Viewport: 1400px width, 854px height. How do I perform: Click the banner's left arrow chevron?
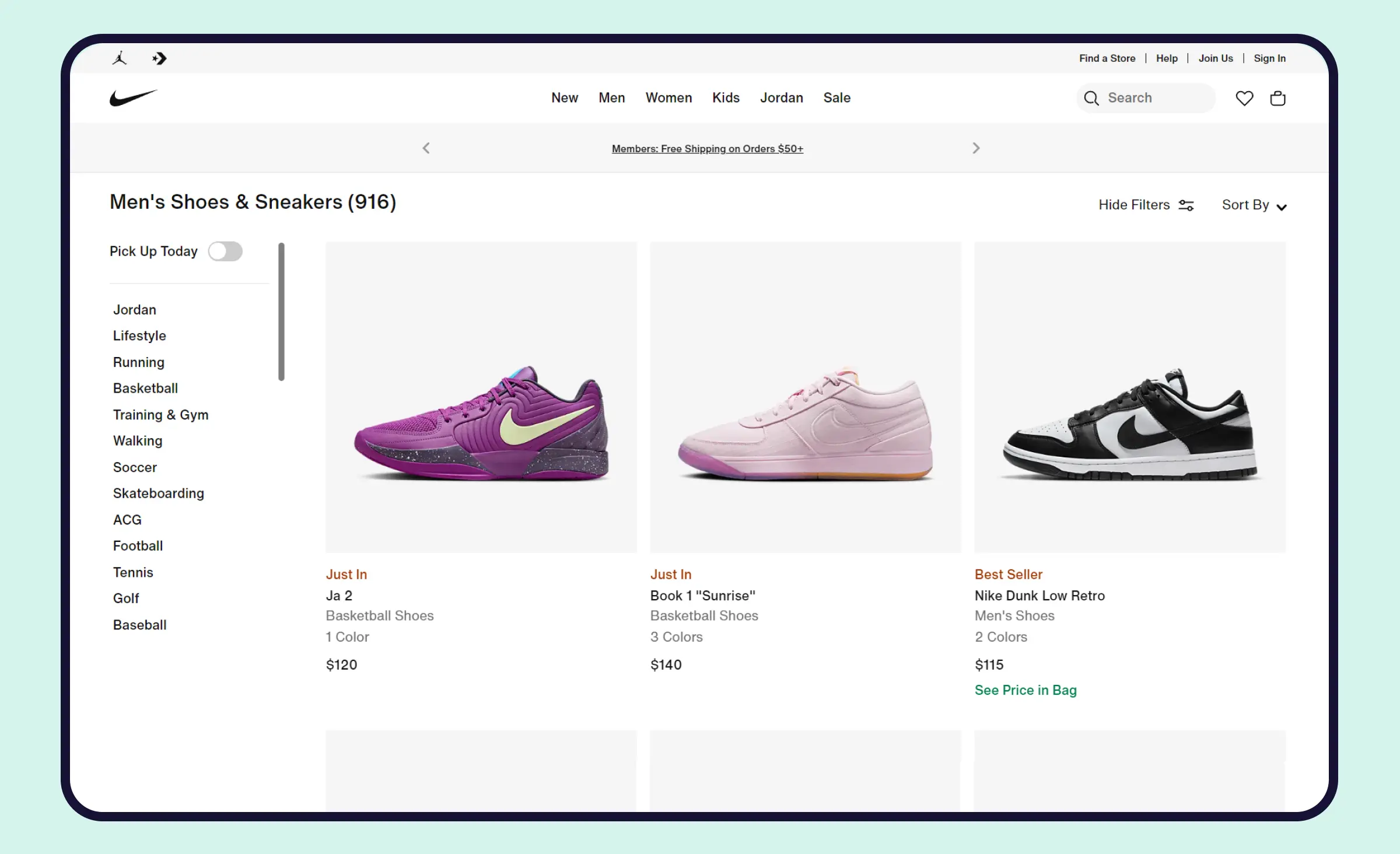point(426,148)
